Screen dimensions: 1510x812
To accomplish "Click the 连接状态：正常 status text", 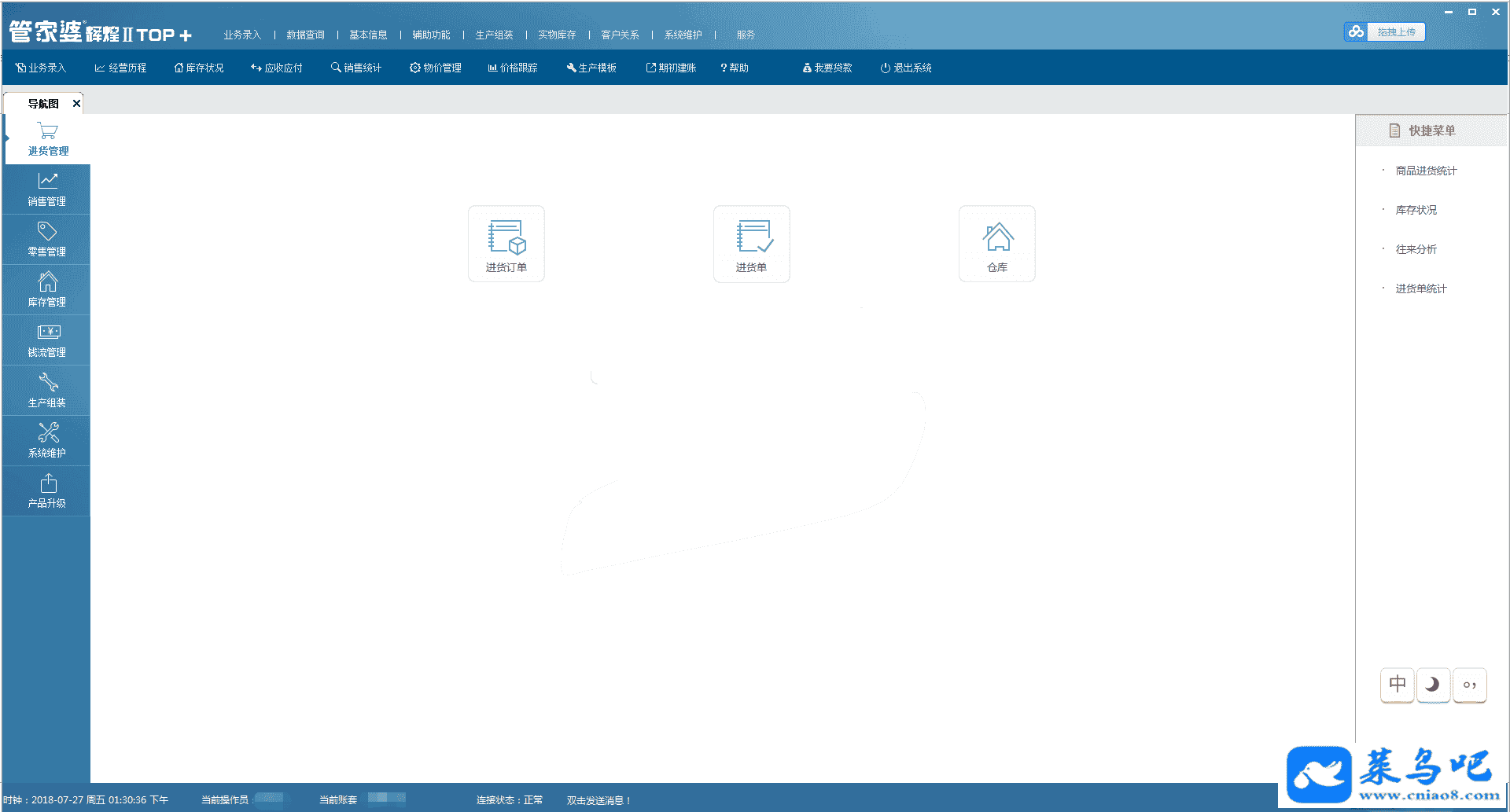I will coord(510,800).
